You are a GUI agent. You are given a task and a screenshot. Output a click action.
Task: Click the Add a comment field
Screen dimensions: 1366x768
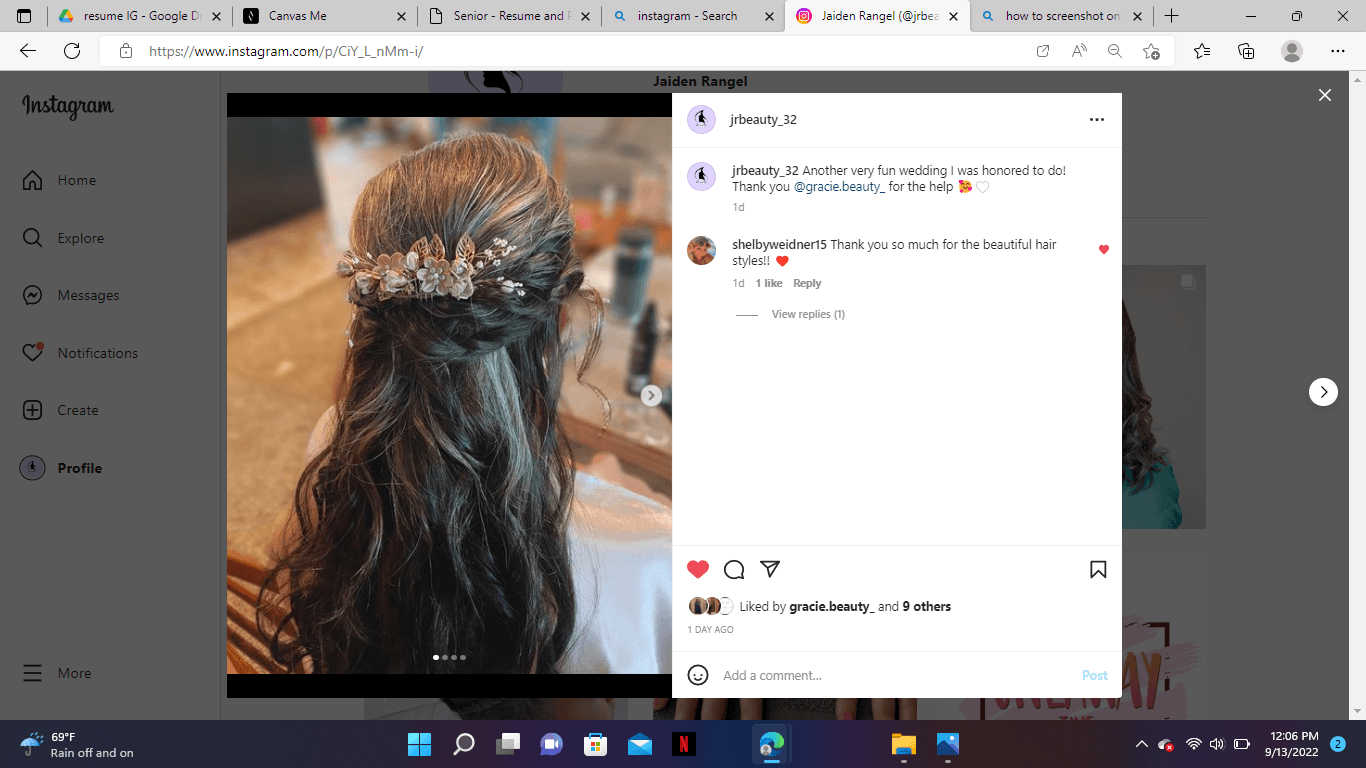pos(895,675)
